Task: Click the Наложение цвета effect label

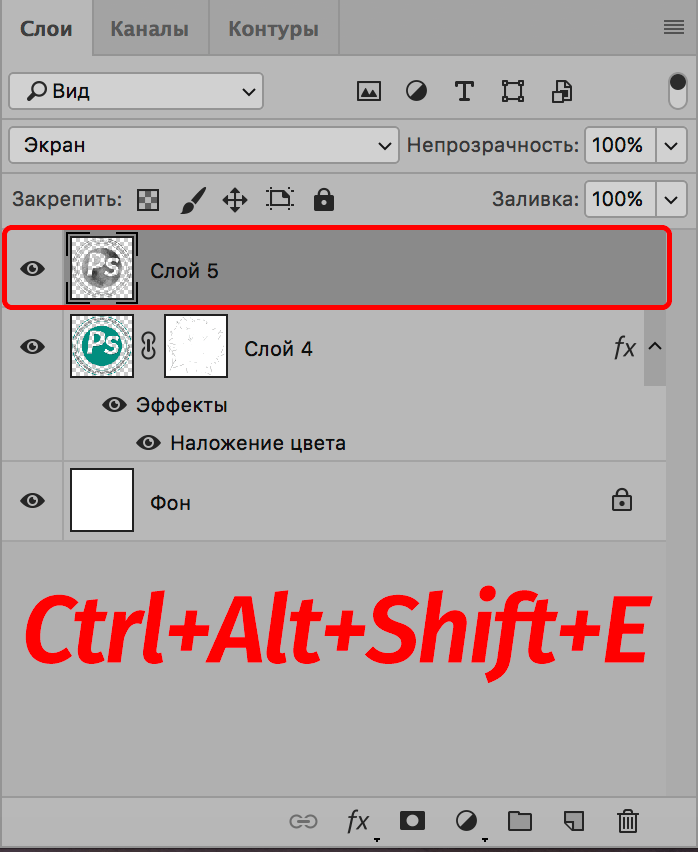Action: (258, 443)
